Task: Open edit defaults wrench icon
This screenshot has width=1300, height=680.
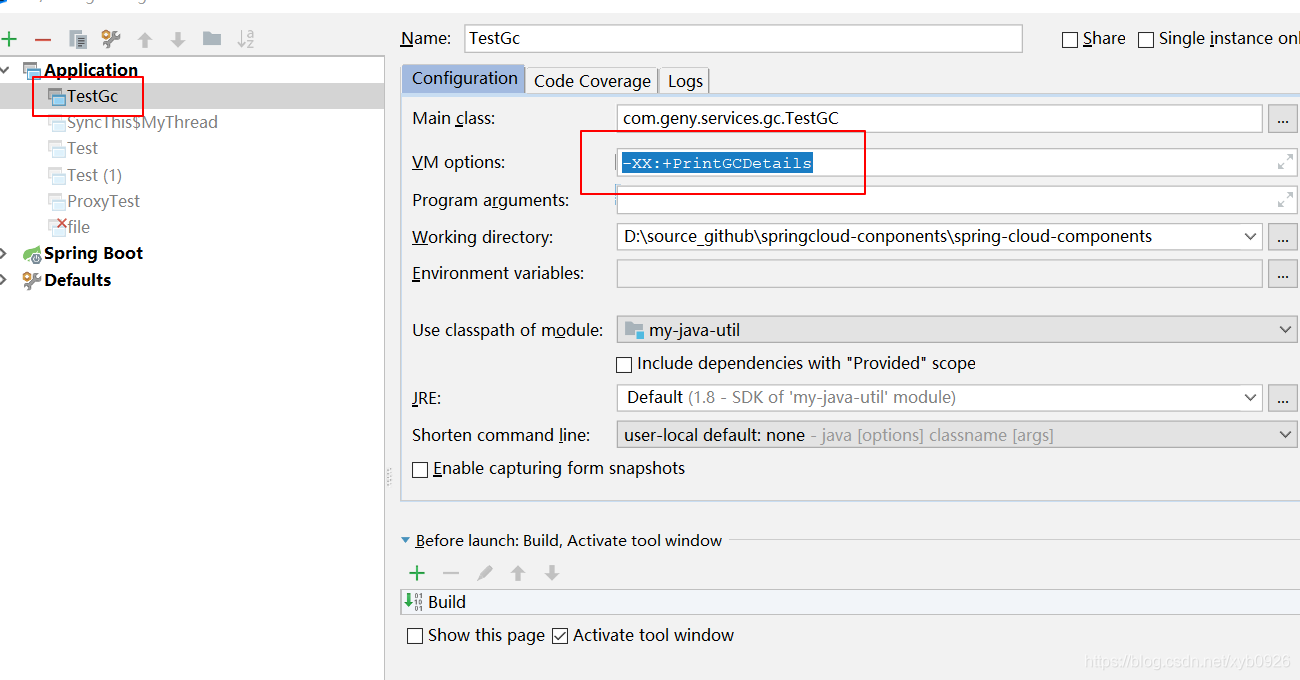Action: click(x=111, y=39)
